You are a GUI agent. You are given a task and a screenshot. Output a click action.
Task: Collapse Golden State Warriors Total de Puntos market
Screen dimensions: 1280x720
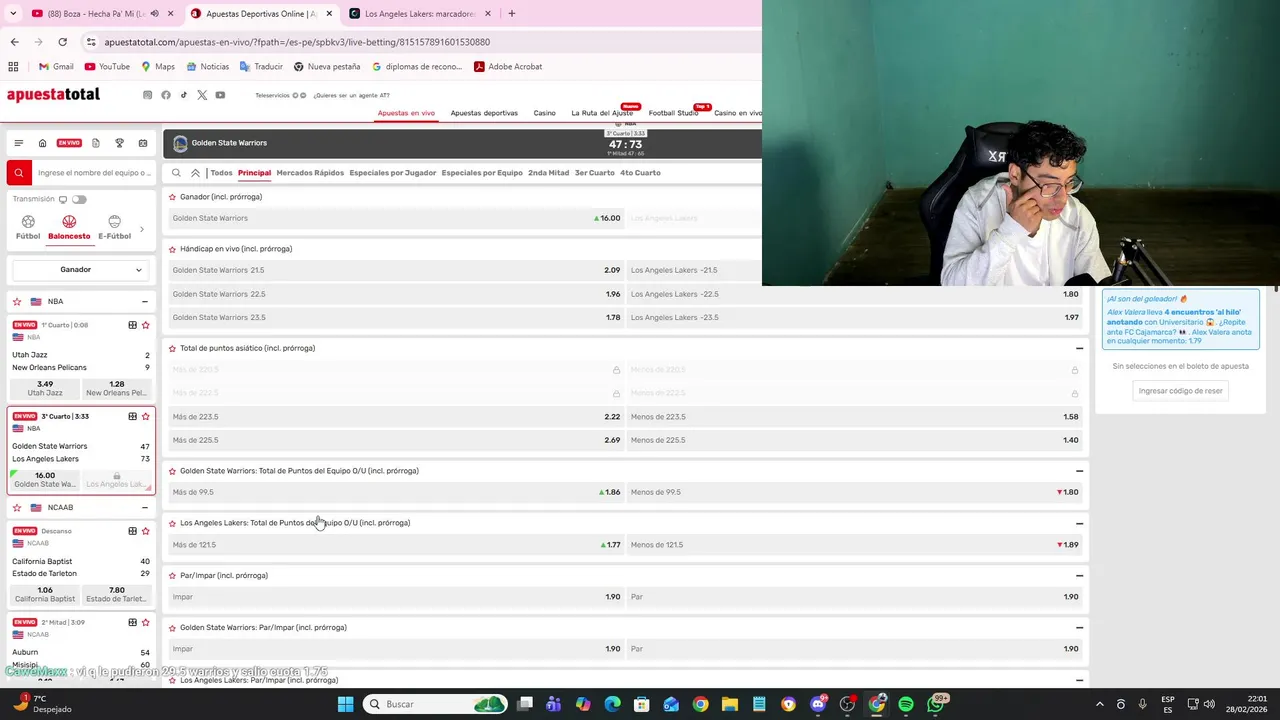pyautogui.click(x=1079, y=471)
